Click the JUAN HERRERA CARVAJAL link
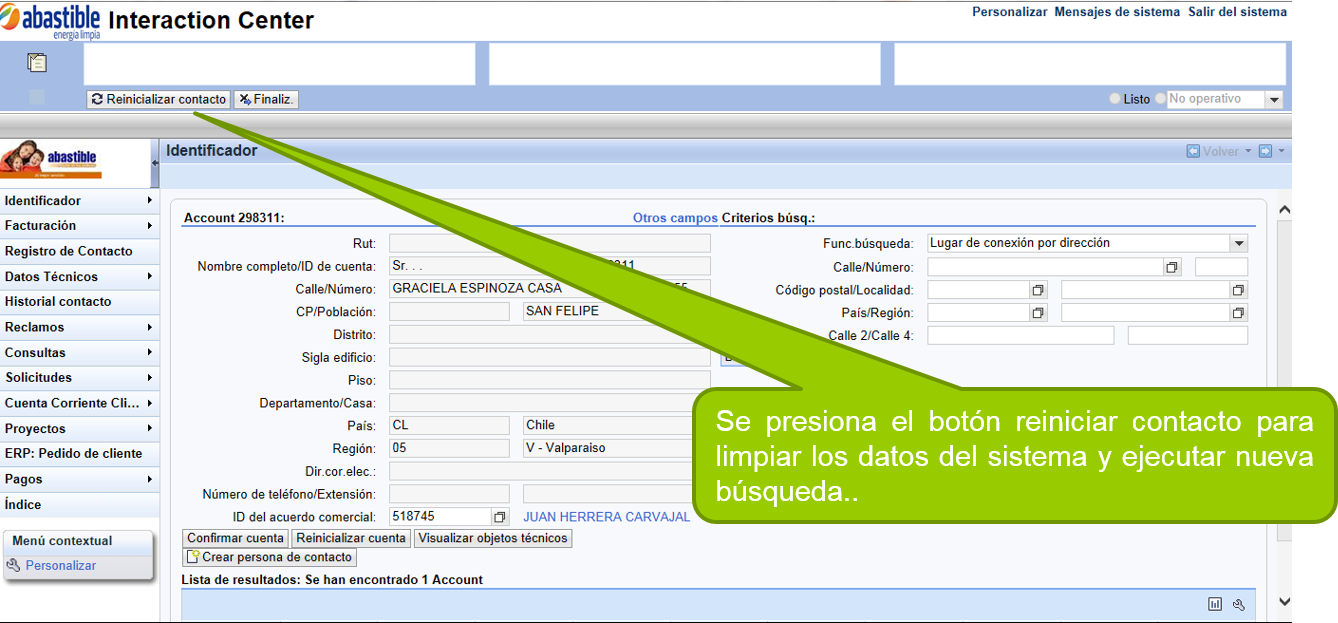1338x623 pixels. (607, 517)
